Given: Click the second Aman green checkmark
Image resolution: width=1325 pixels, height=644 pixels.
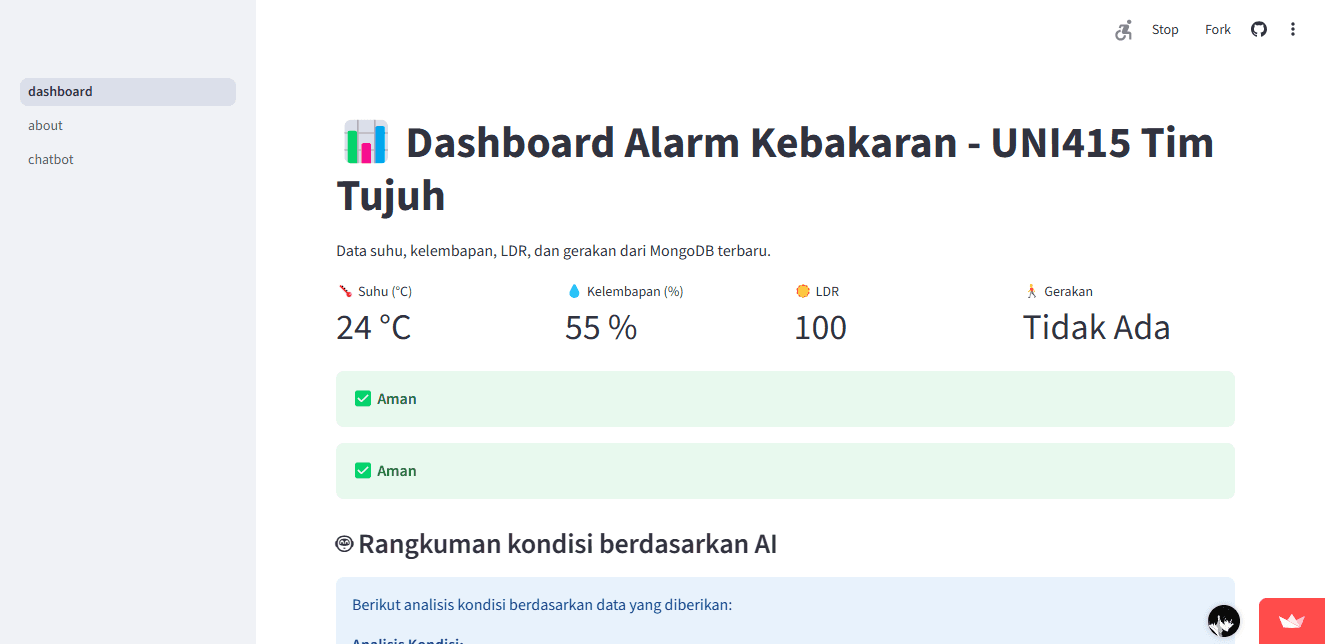Looking at the screenshot, I should 363,471.
